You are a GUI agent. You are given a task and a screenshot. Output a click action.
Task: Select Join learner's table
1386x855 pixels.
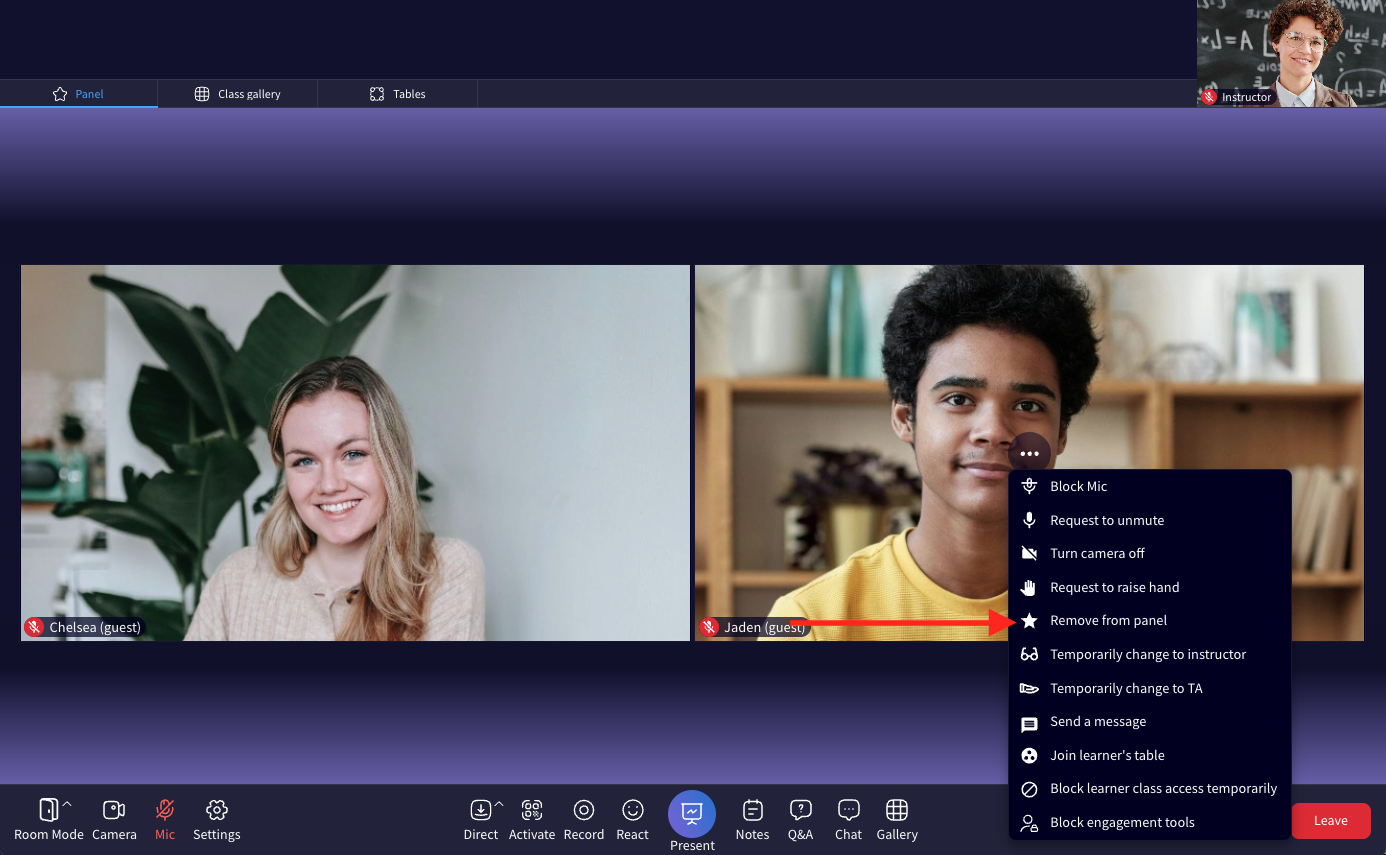tap(1150, 755)
